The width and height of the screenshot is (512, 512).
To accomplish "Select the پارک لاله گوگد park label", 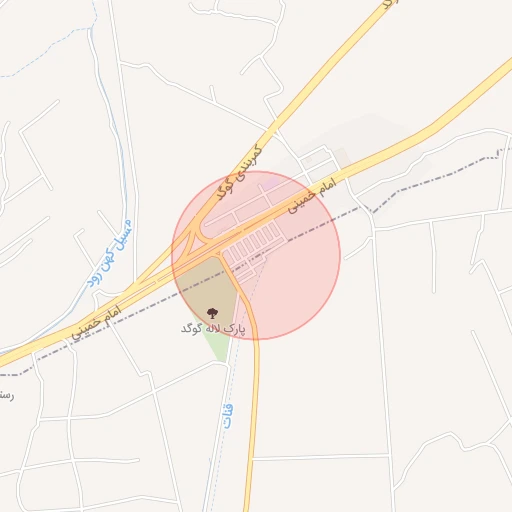I will coord(213,329).
